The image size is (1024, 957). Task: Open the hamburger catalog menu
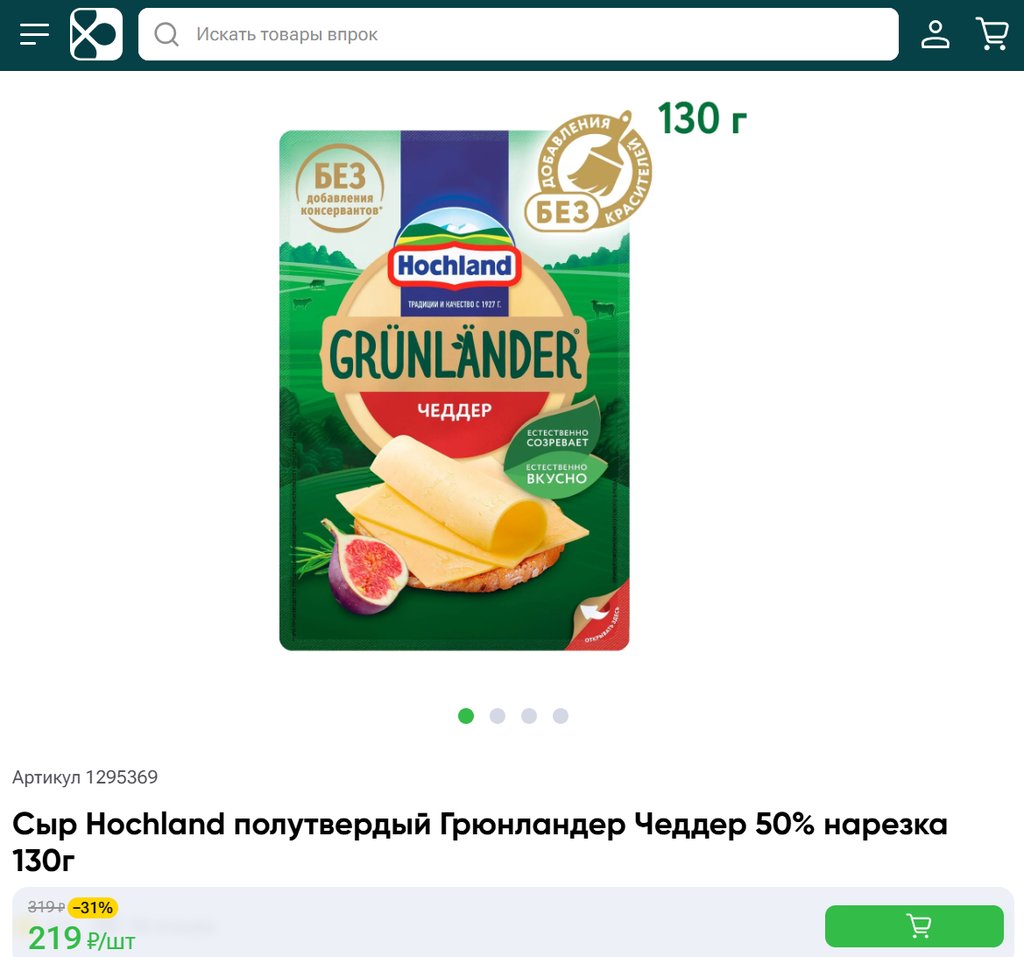[34, 35]
